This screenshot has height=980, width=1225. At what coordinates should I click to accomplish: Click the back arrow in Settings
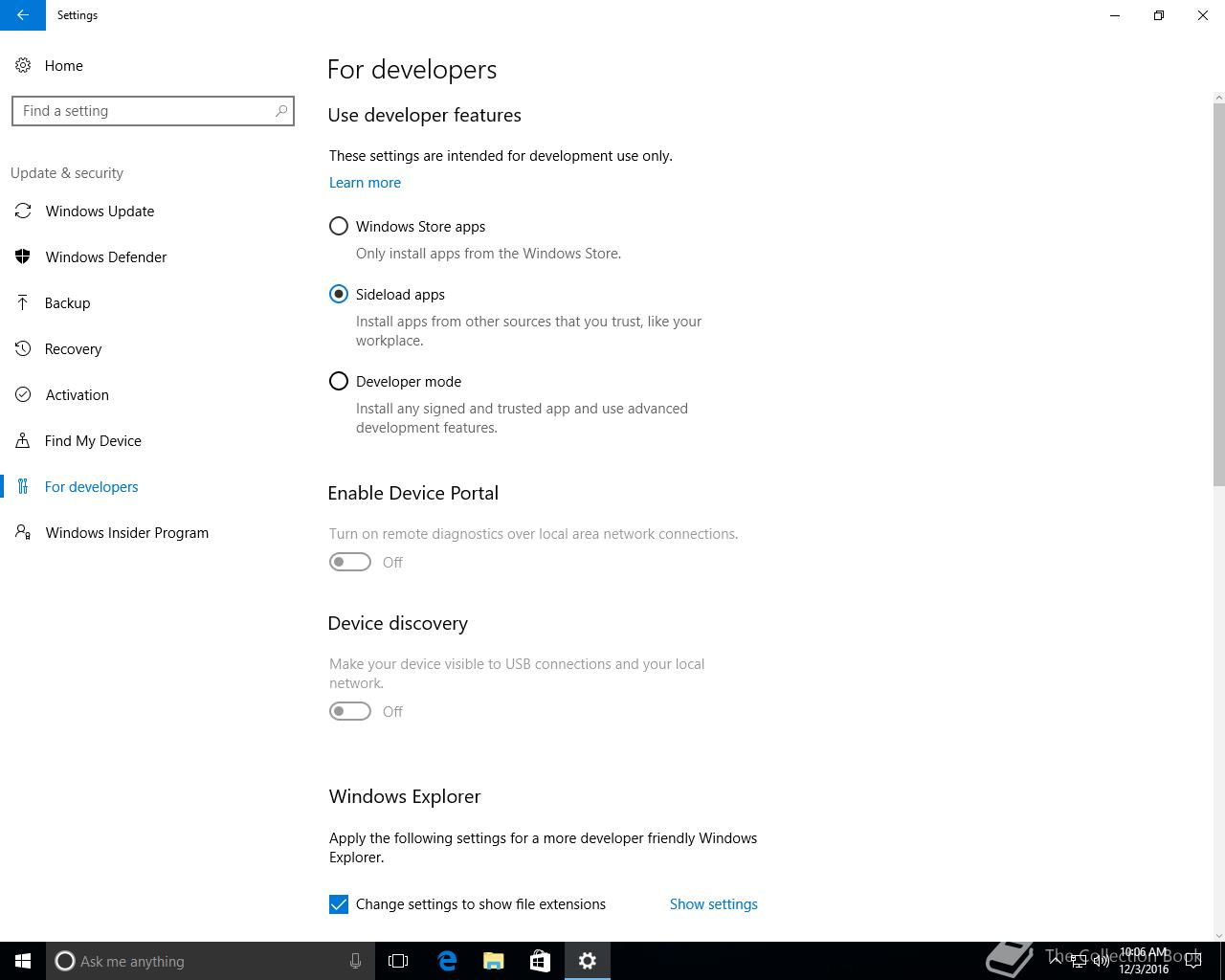(x=23, y=15)
